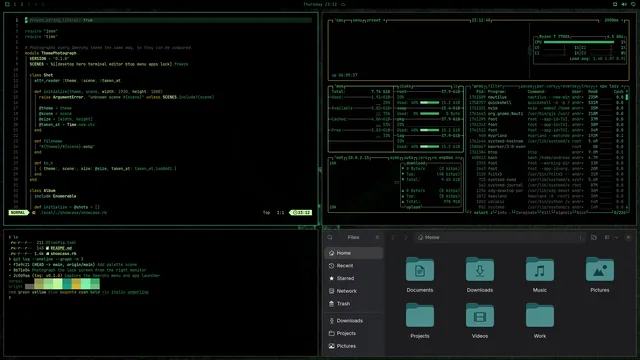Expand the view options chevron in Files
Viewport: 640px width, 360px height.
[616, 237]
